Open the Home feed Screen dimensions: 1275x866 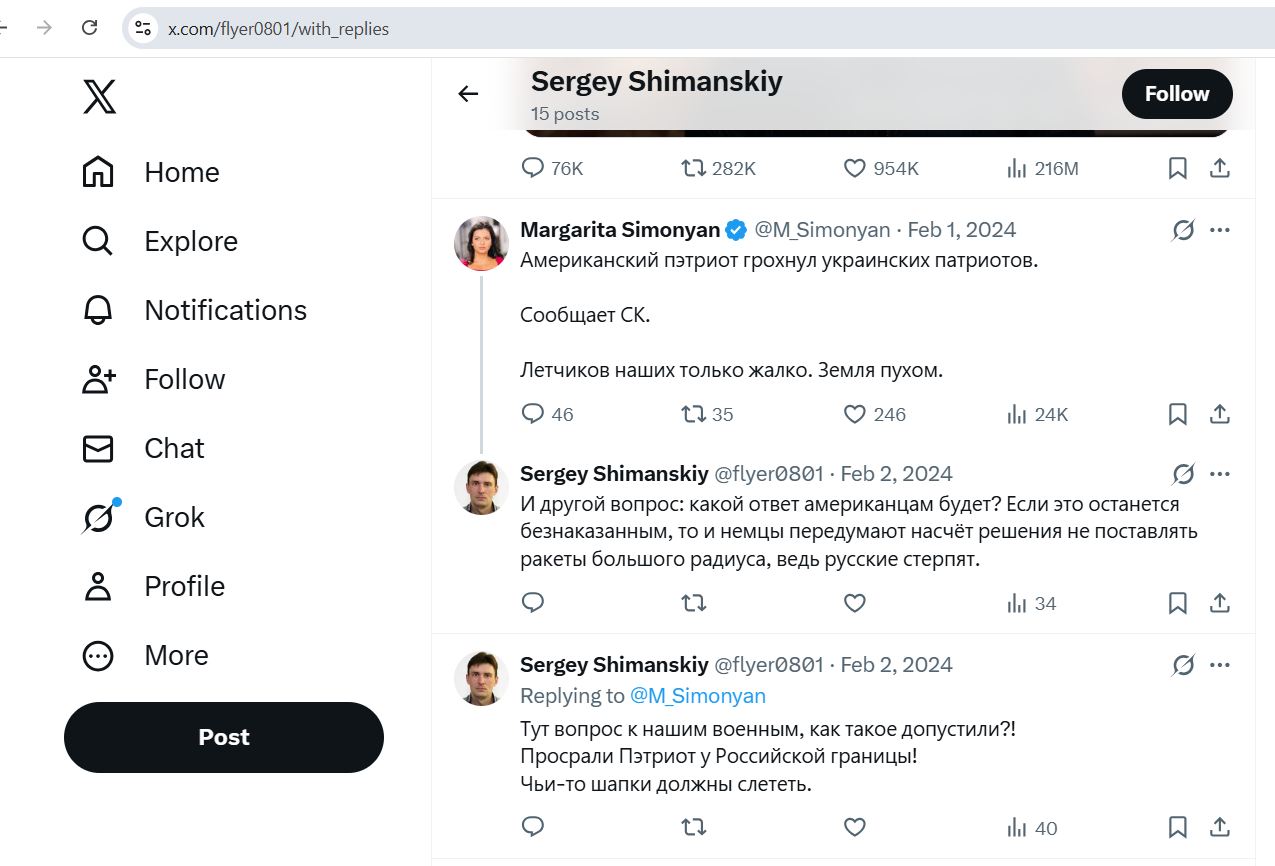click(x=181, y=172)
